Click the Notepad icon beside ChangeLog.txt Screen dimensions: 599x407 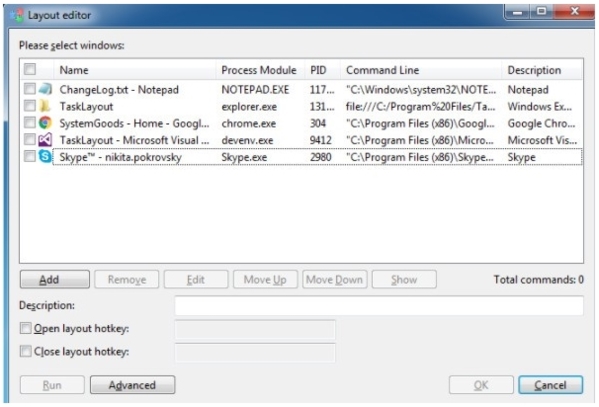45,89
